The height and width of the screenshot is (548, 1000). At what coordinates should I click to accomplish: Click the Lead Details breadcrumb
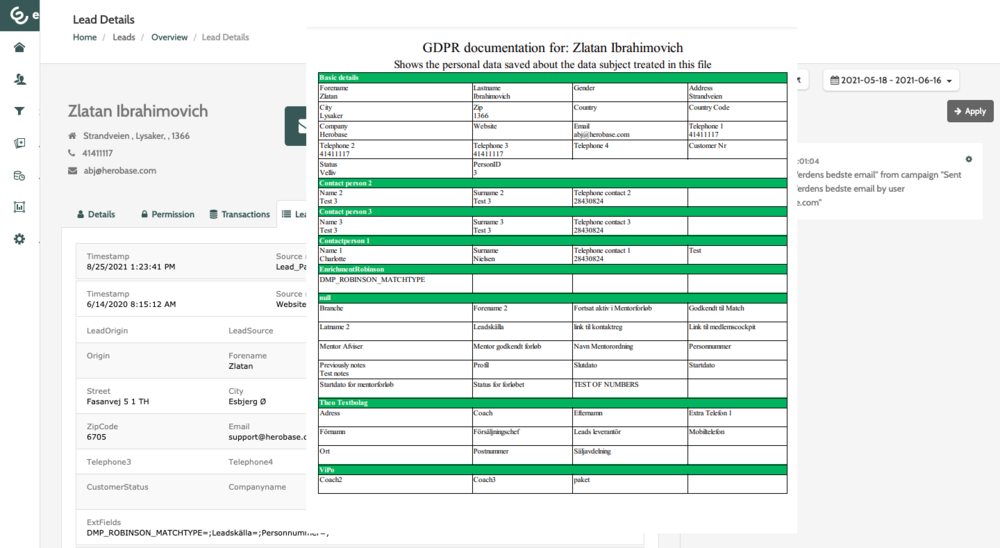[225, 37]
